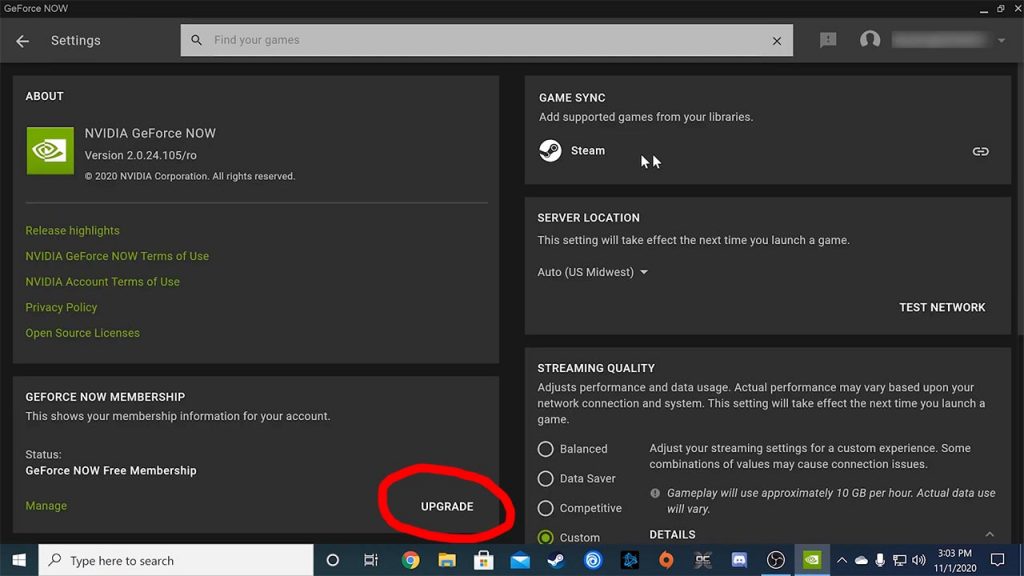Image resolution: width=1024 pixels, height=576 pixels.
Task: Click the taskbar search box
Action: click(x=176, y=560)
